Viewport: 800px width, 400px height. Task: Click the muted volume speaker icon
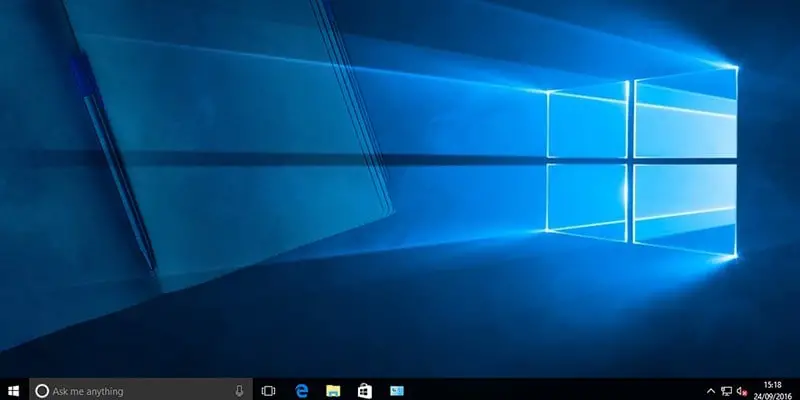pyautogui.click(x=742, y=391)
